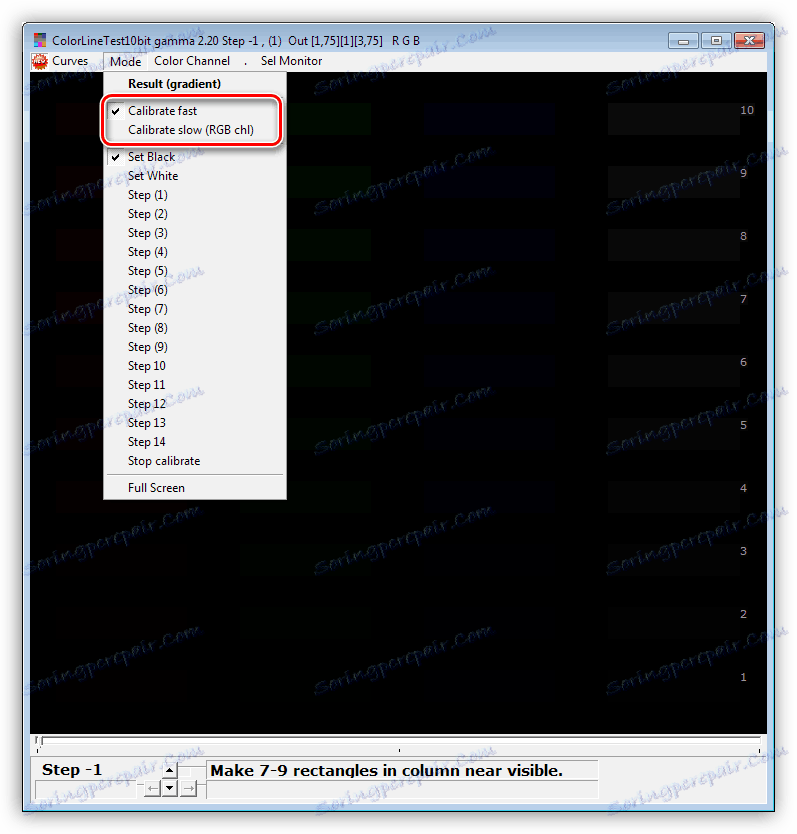Choose Step (3) from the menu
This screenshot has width=797, height=834.
point(195,233)
